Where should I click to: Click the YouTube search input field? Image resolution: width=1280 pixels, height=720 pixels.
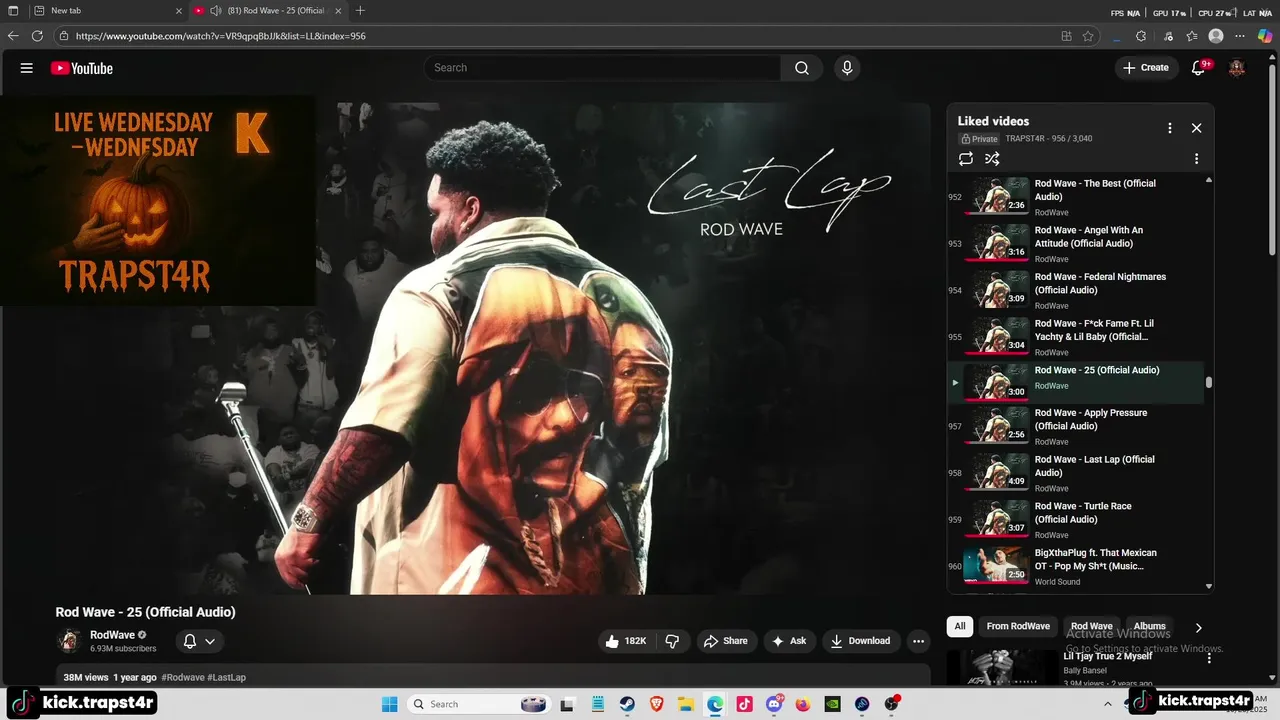point(602,68)
